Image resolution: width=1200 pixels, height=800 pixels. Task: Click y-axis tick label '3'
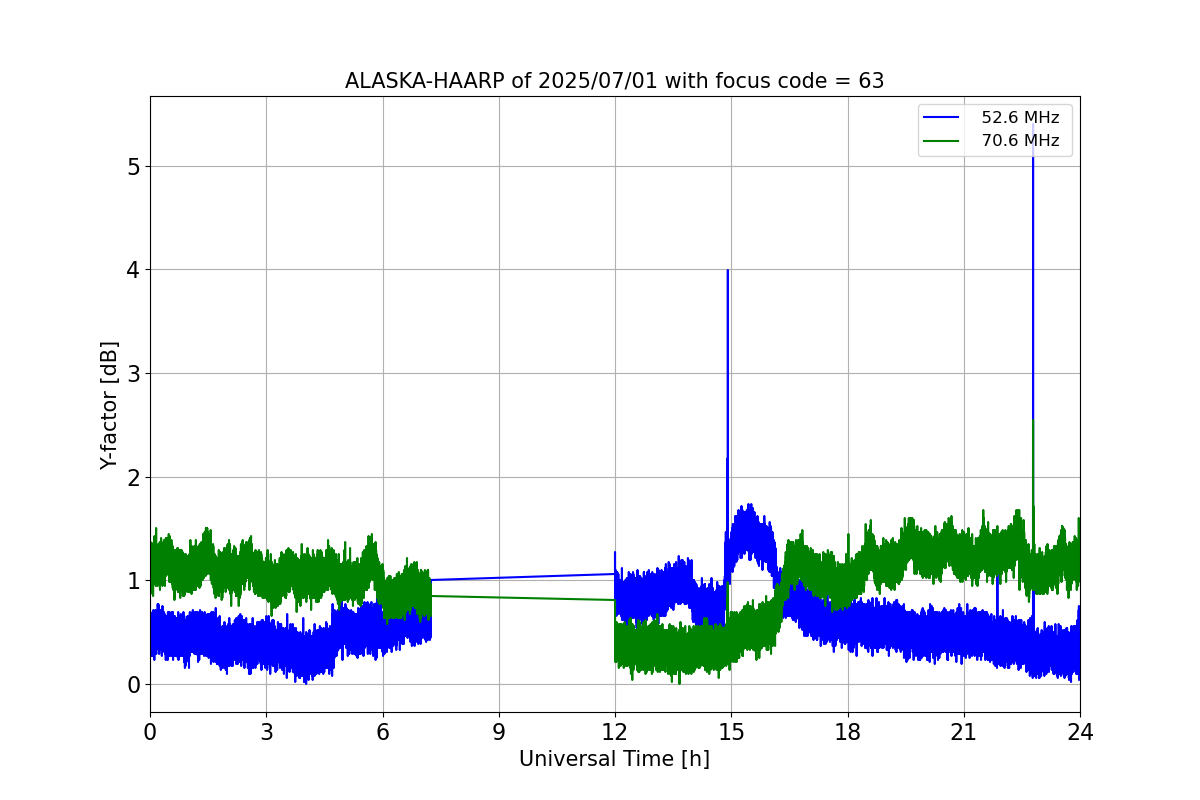pyautogui.click(x=134, y=373)
